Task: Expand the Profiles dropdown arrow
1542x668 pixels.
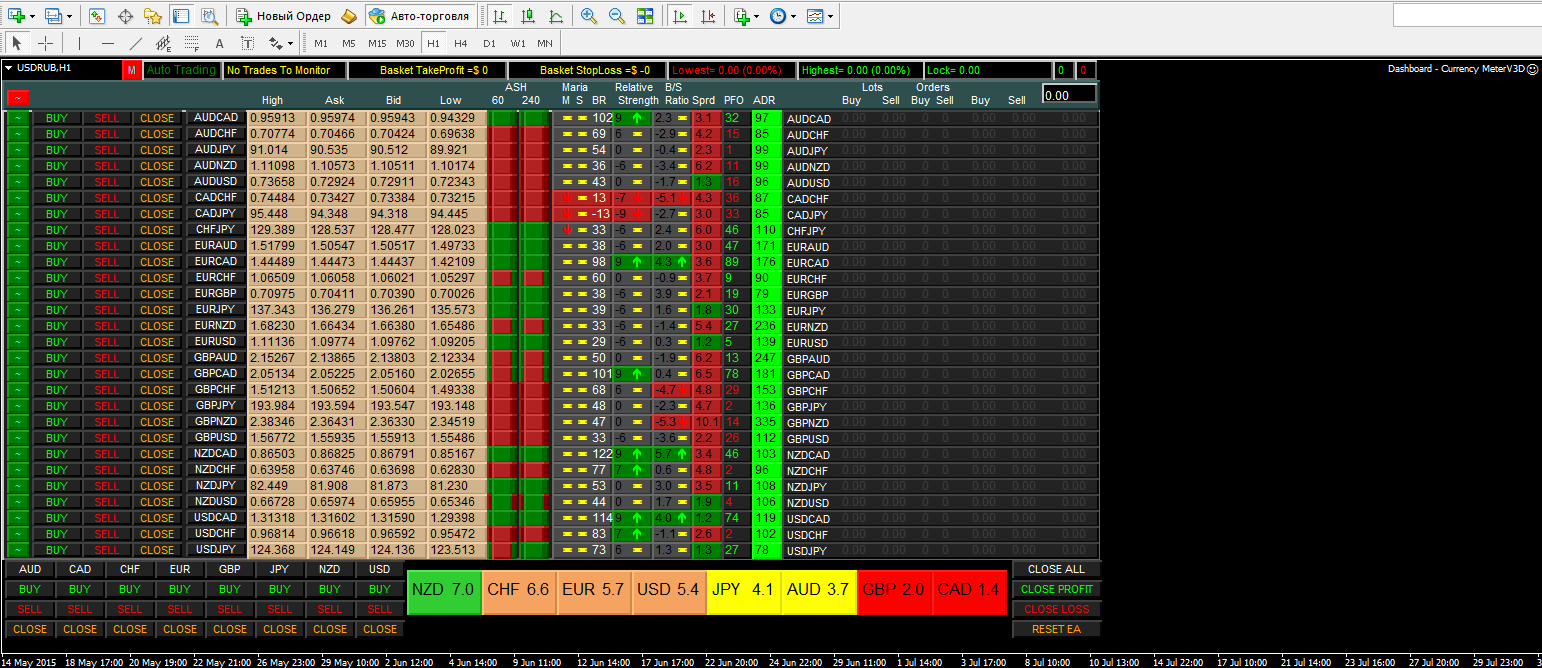Action: (x=71, y=16)
